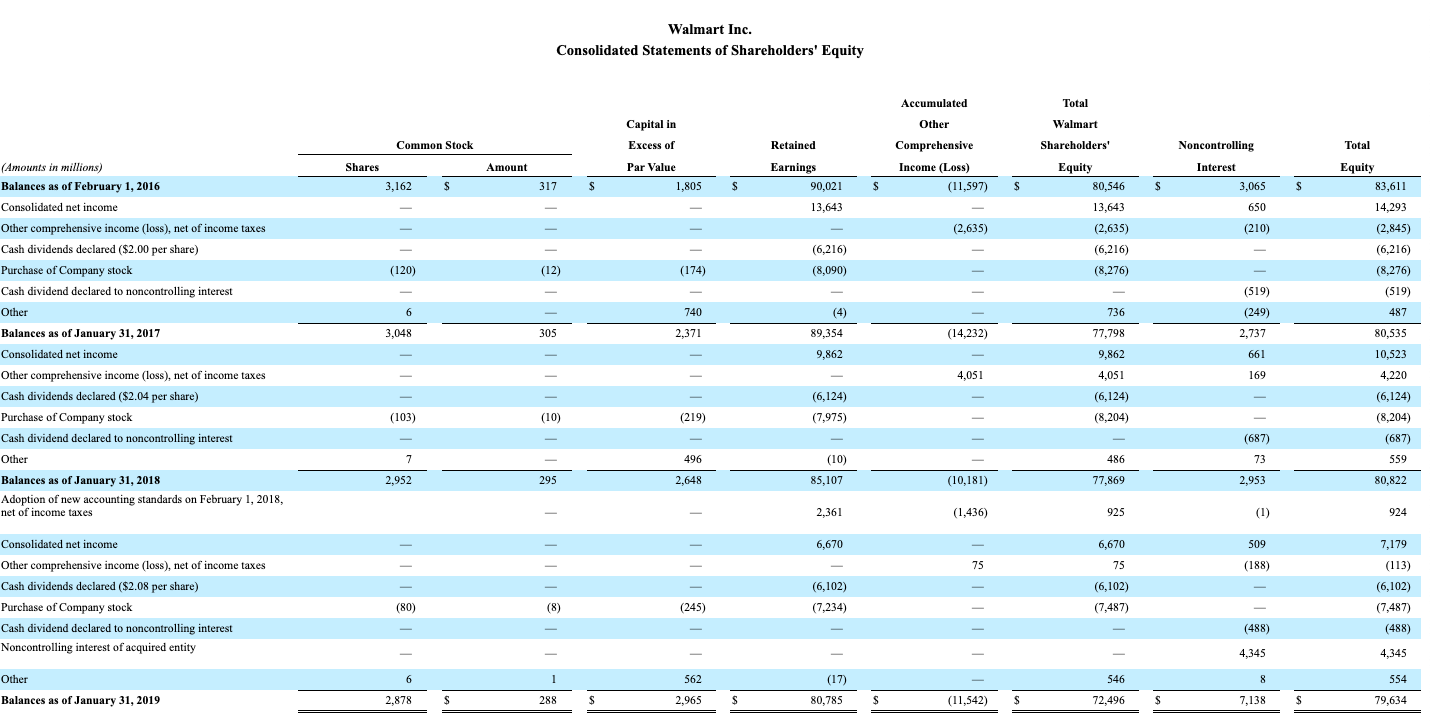Click capital in excess value (245)
Image resolution: width=1430 pixels, height=721 pixels.
click(x=692, y=607)
